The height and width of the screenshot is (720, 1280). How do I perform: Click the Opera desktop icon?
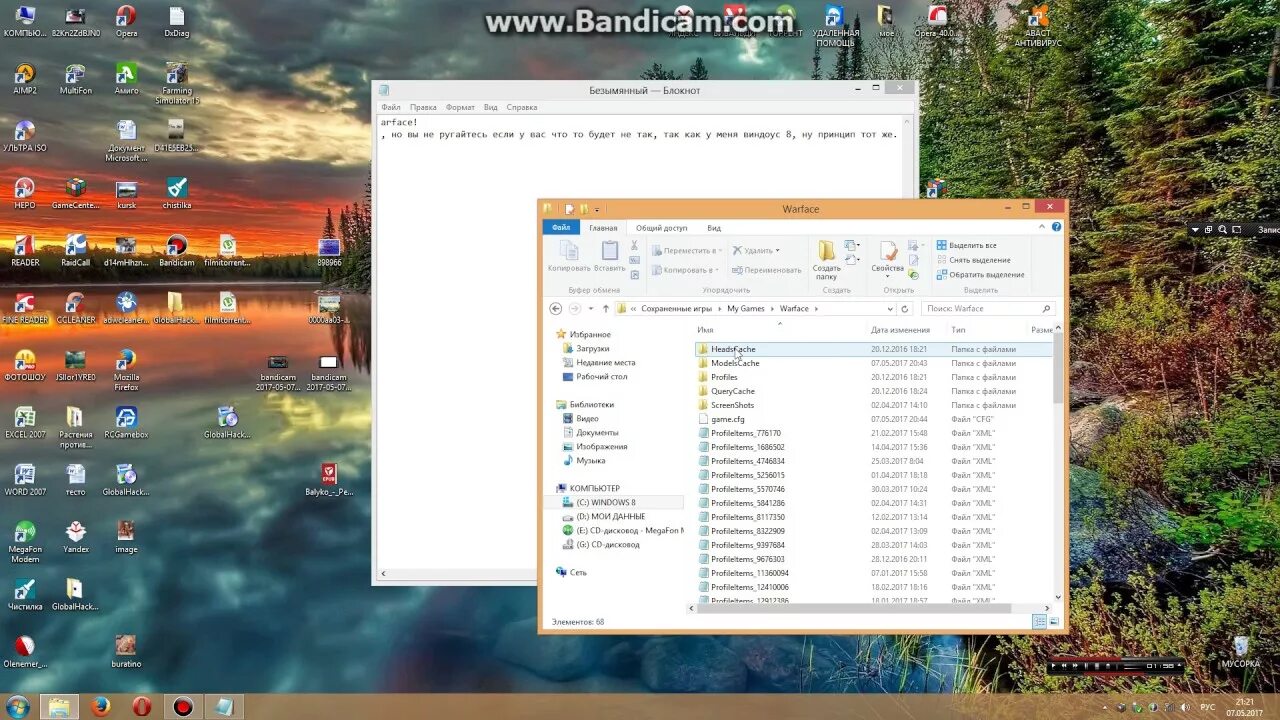point(126,22)
